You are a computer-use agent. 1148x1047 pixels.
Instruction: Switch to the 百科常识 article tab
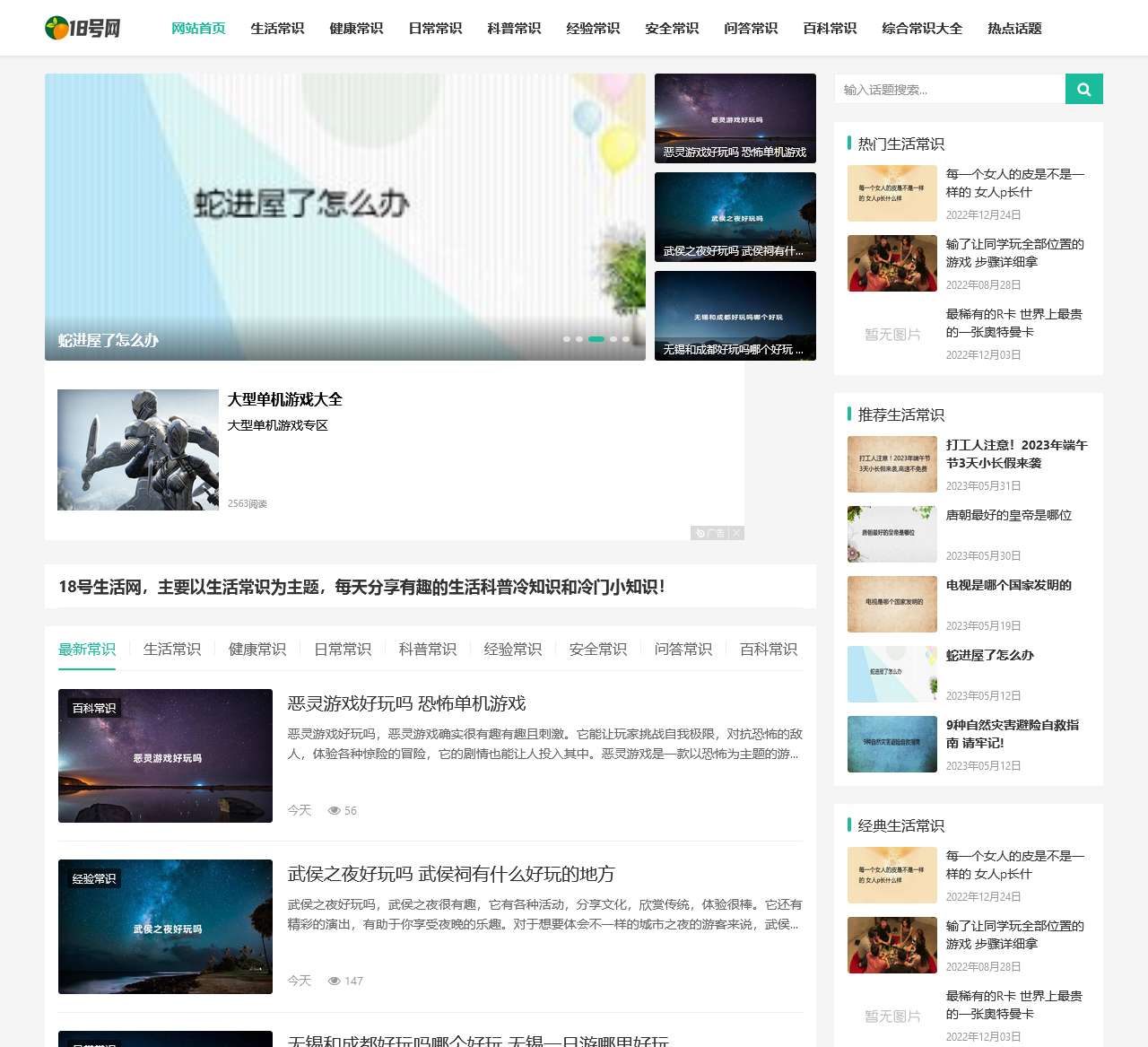pos(769,649)
